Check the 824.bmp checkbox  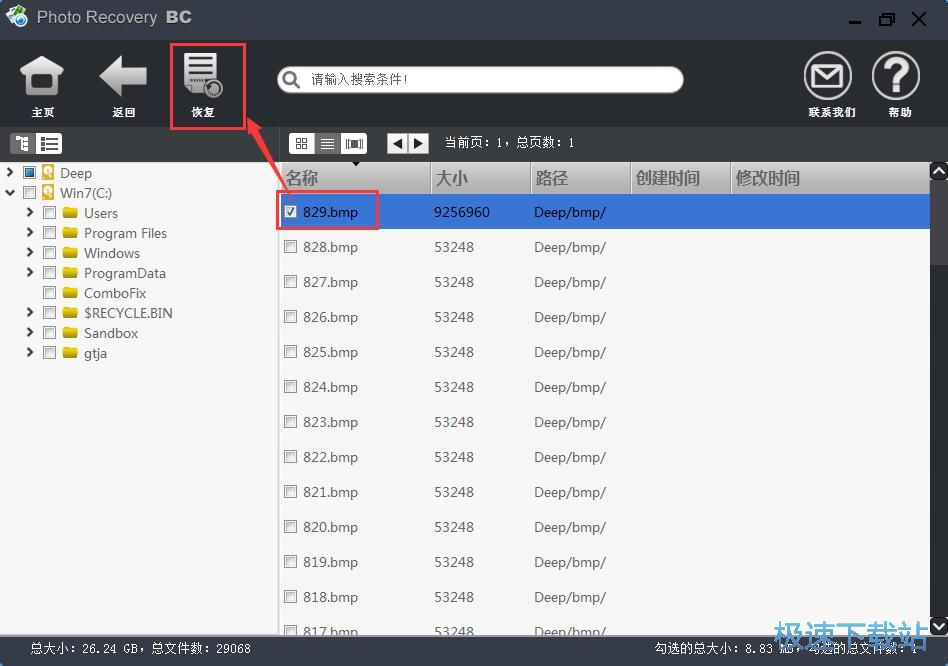[291, 387]
